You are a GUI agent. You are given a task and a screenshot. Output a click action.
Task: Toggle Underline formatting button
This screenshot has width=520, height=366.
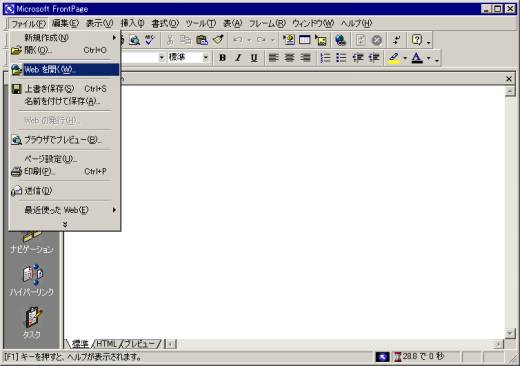coord(254,58)
